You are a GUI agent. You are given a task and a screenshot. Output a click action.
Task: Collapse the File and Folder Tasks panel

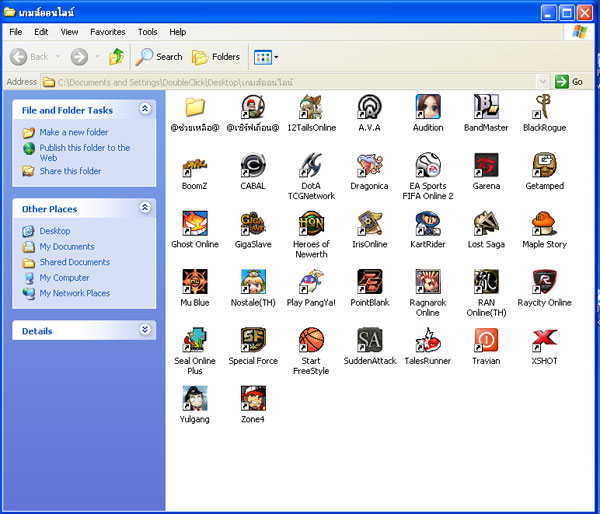[145, 109]
